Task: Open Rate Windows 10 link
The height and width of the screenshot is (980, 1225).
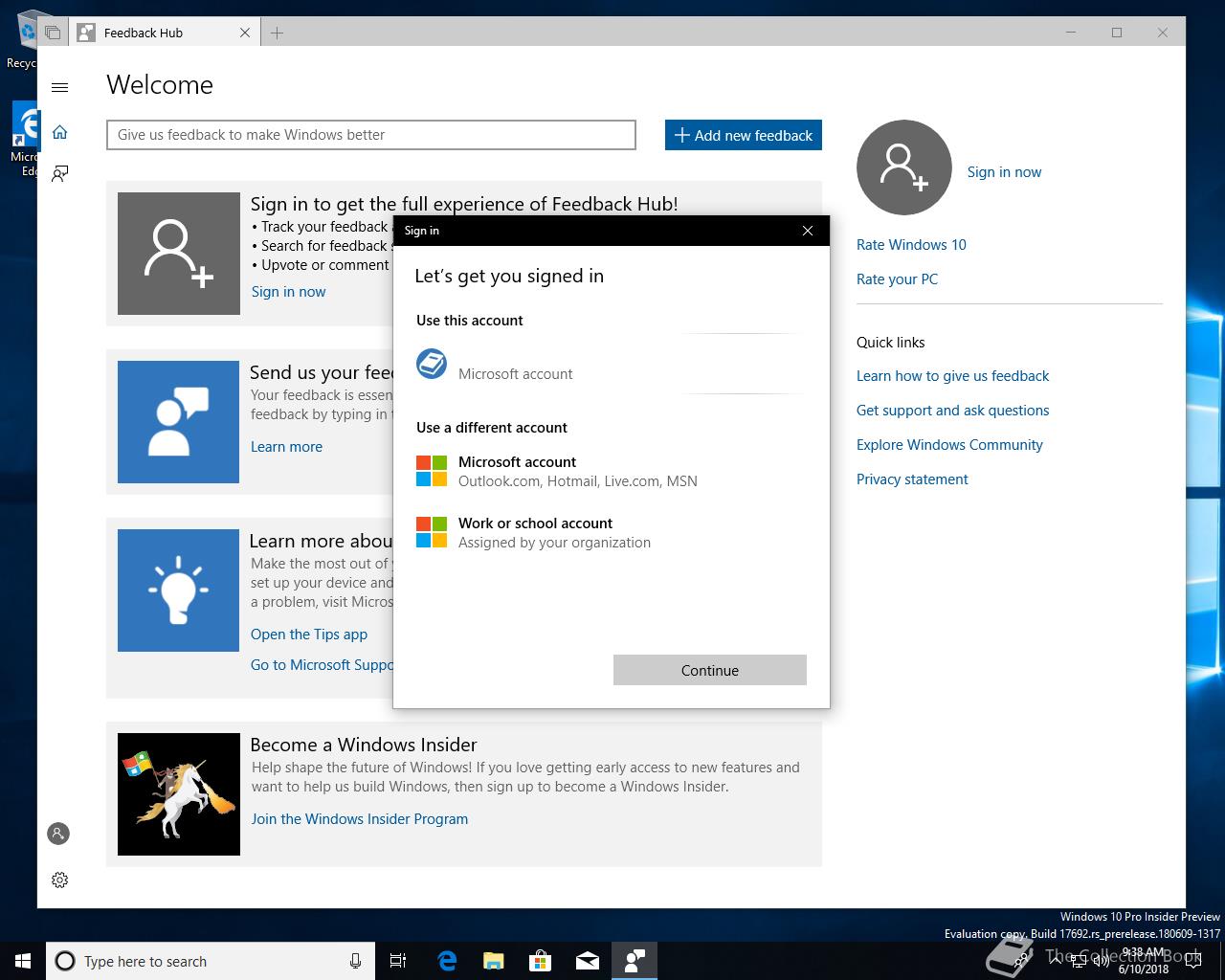Action: tap(911, 245)
